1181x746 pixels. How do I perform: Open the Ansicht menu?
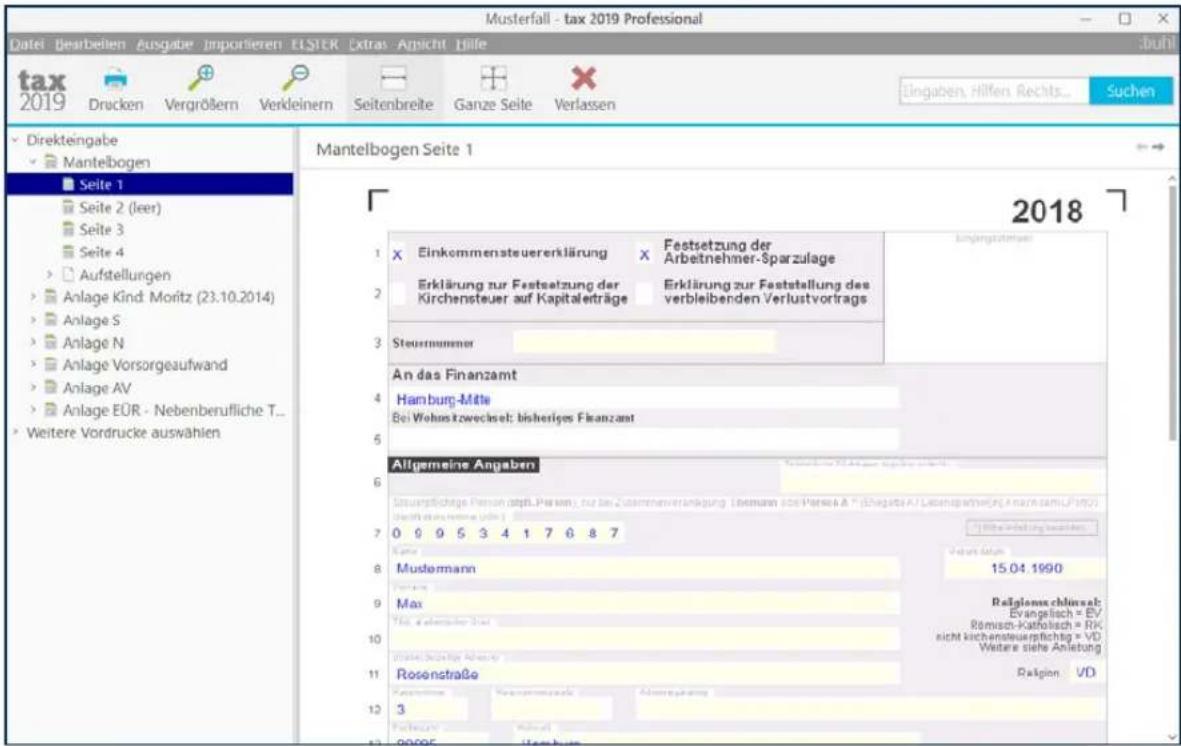coord(422,44)
